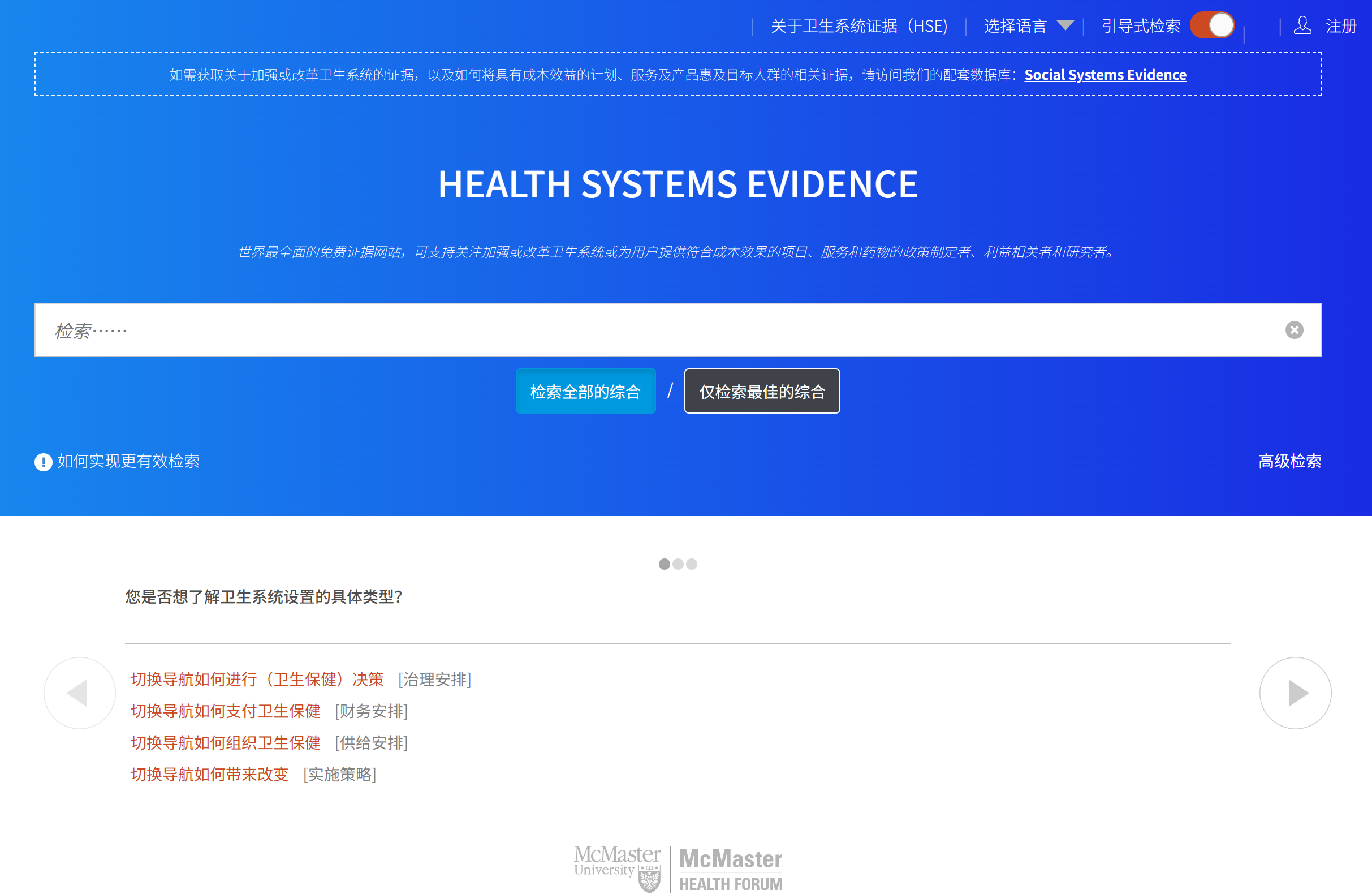
Task: Open the Social Systems Evidence link
Action: [1104, 75]
